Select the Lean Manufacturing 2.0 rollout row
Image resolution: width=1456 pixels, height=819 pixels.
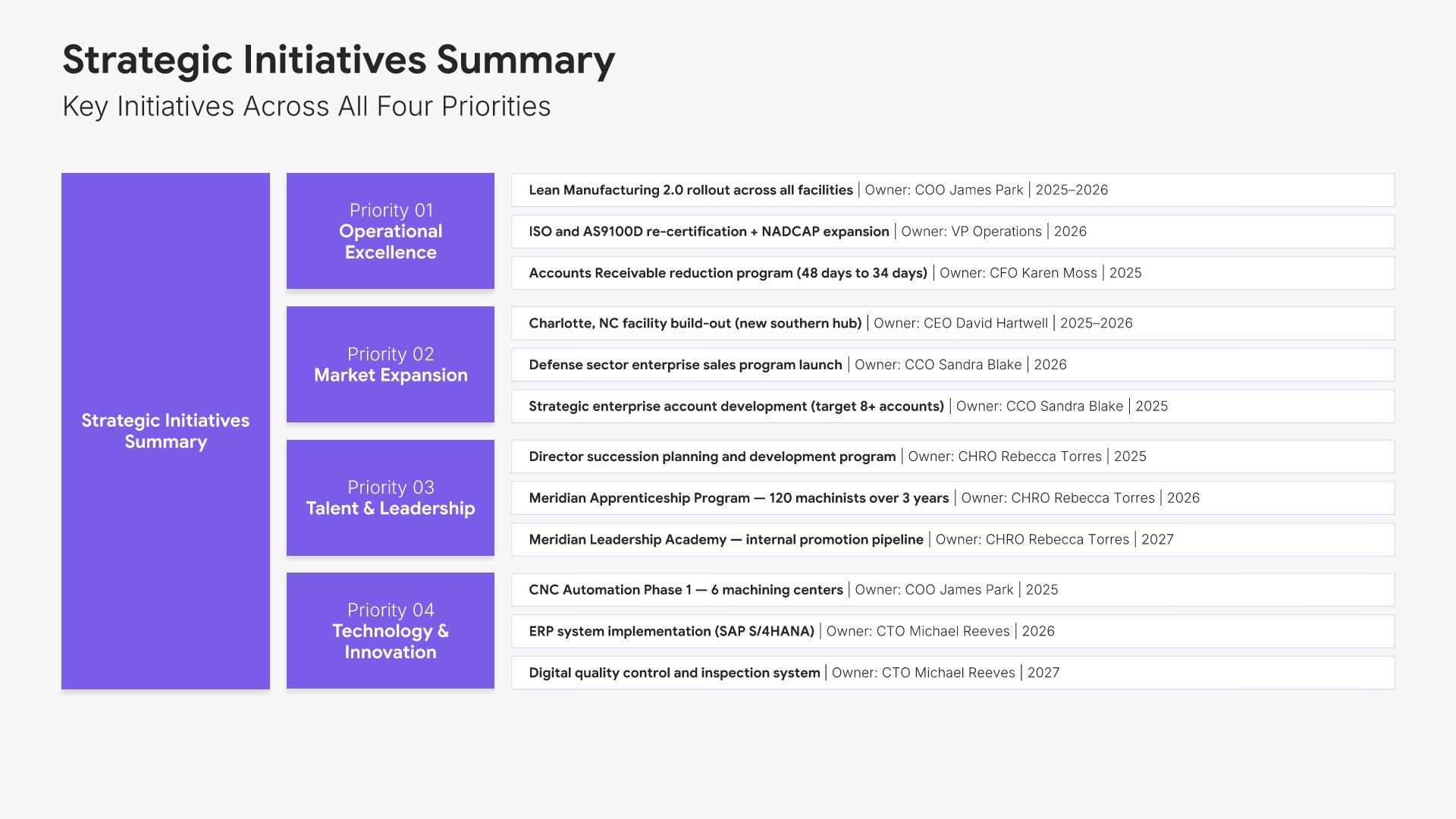[x=952, y=190]
